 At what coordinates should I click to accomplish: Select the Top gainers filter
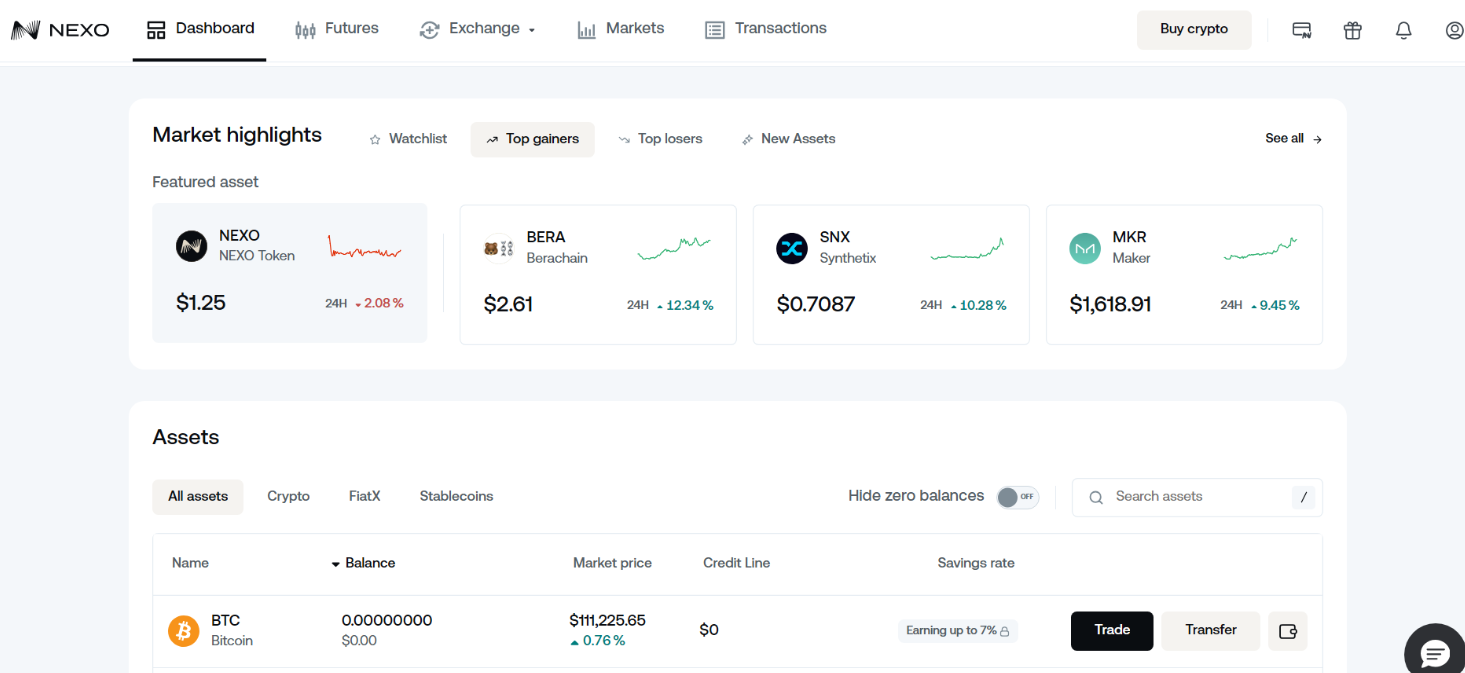click(532, 139)
